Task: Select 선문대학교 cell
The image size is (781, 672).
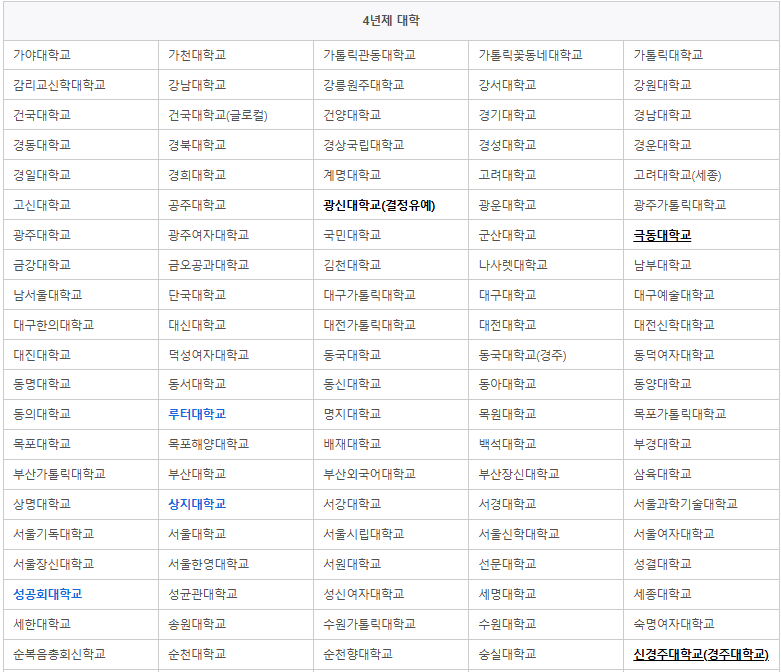Action: [x=546, y=564]
